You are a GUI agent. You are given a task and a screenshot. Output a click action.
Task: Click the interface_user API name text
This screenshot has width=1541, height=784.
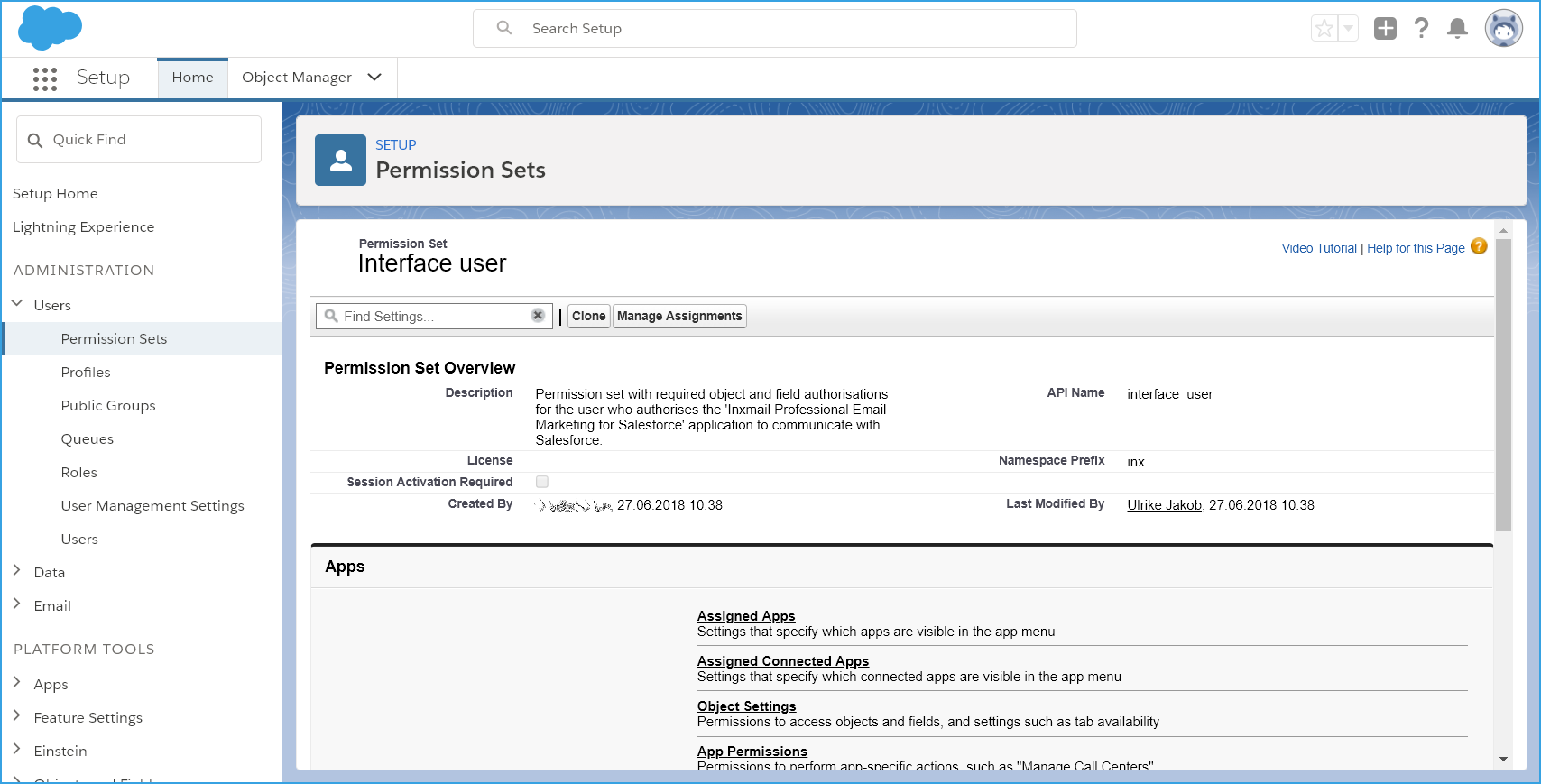(1169, 394)
